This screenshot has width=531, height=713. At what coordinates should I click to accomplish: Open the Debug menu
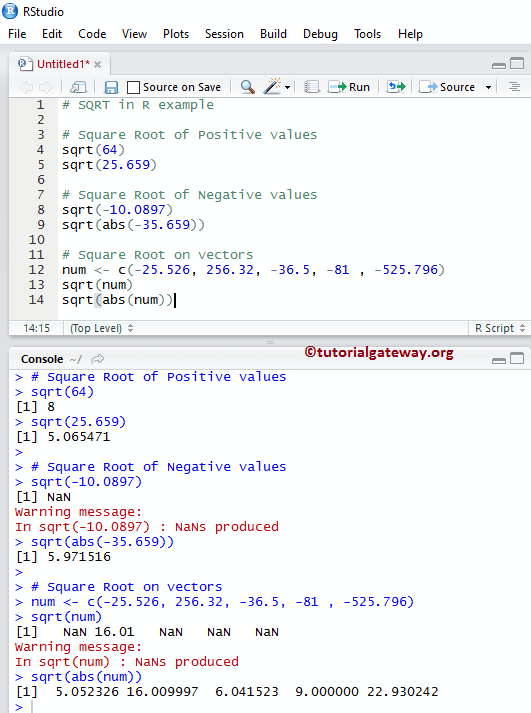coord(321,34)
